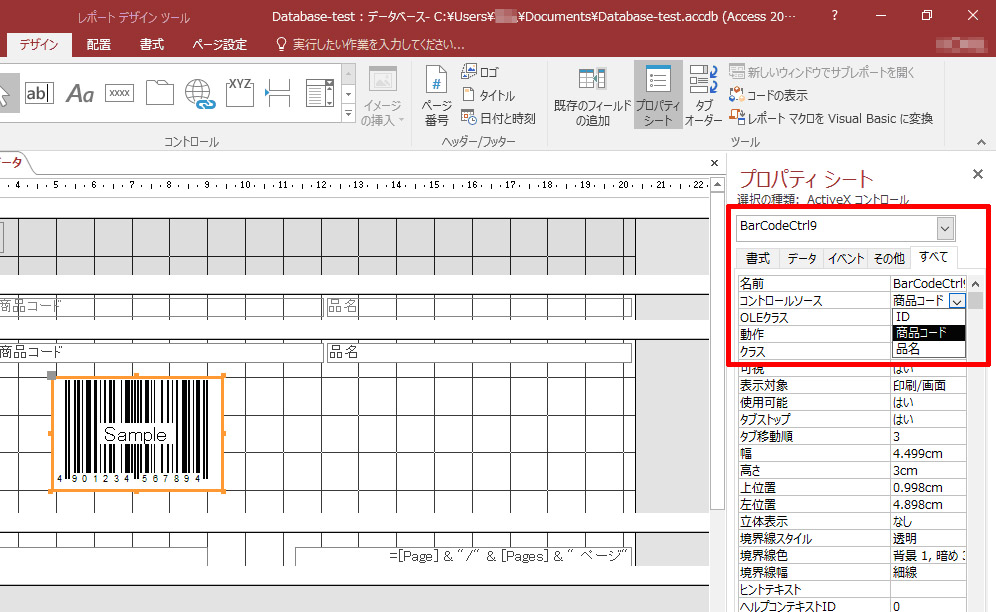Select the XYZ option group control
The image size is (996, 612).
pyautogui.click(x=239, y=93)
